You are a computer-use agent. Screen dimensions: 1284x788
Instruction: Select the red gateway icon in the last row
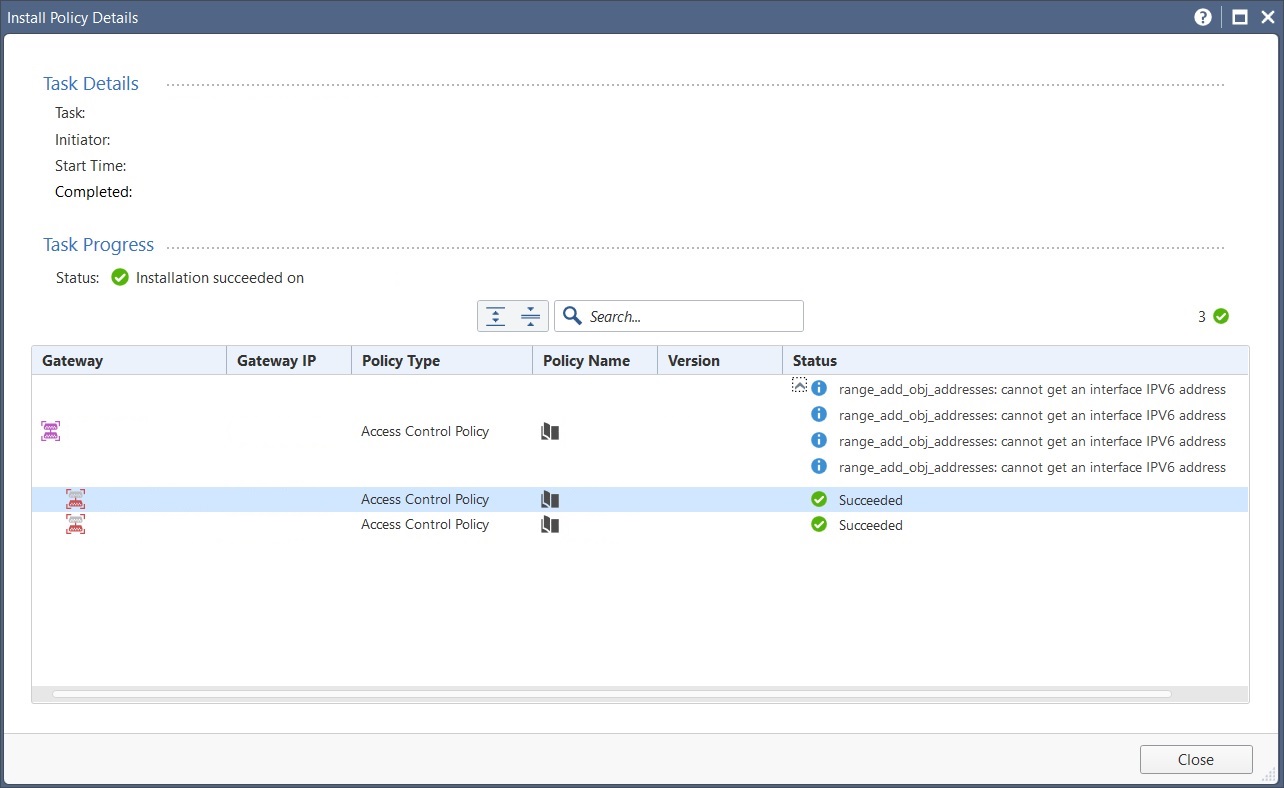point(76,524)
